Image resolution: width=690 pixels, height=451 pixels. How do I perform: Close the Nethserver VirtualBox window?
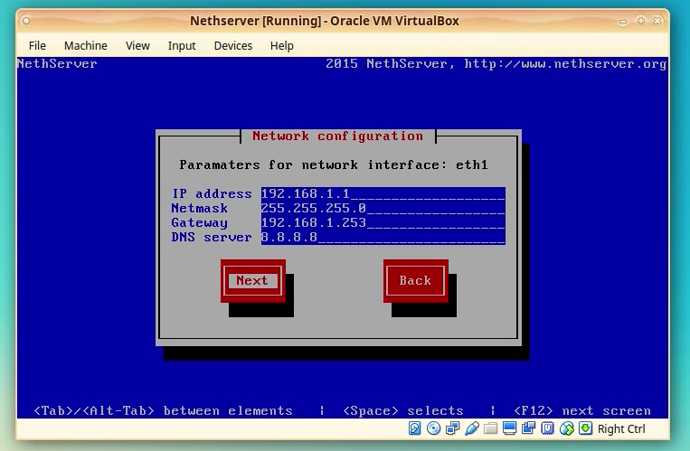pos(658,20)
